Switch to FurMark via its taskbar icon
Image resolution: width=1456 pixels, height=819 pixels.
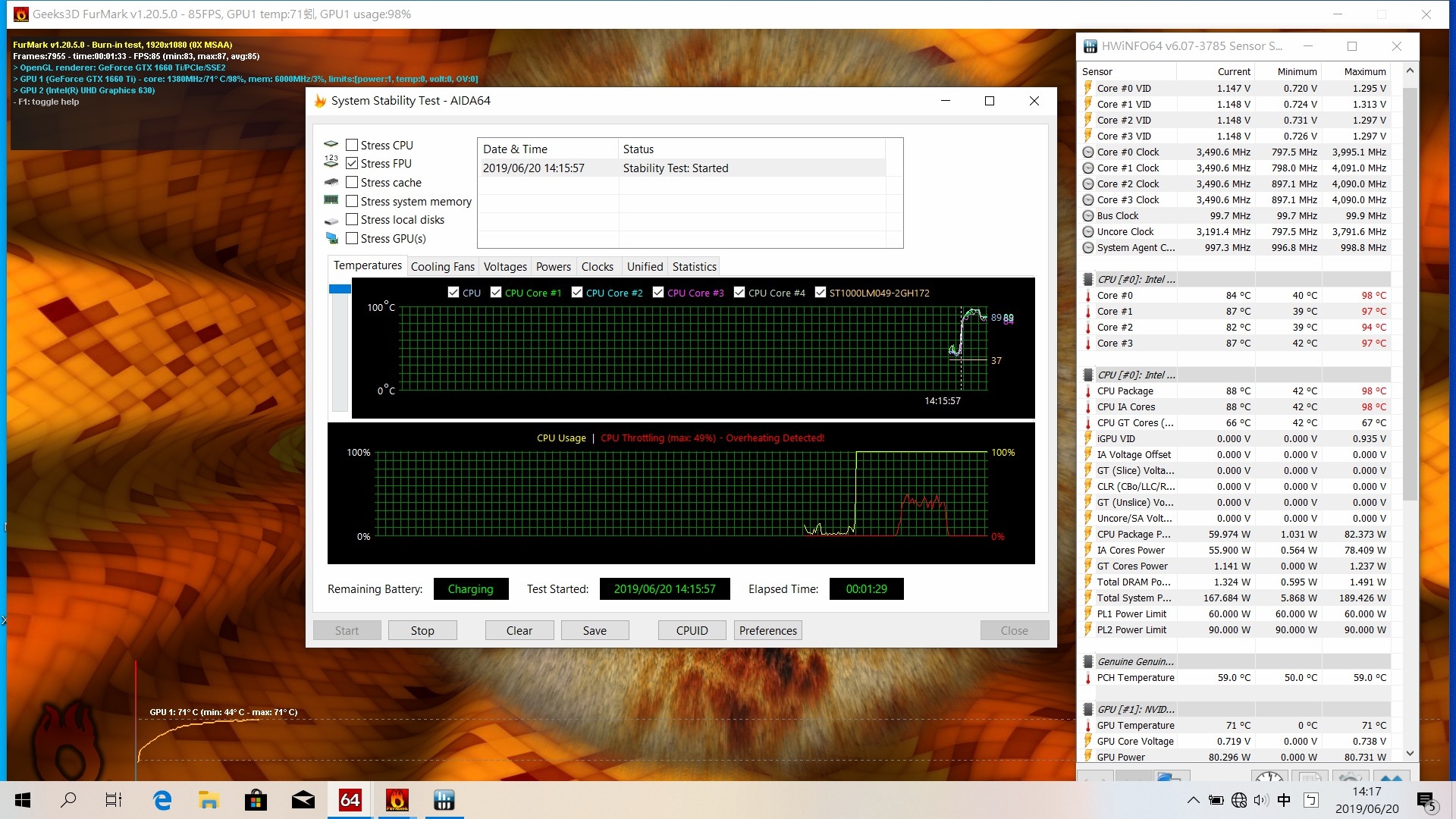[x=397, y=800]
